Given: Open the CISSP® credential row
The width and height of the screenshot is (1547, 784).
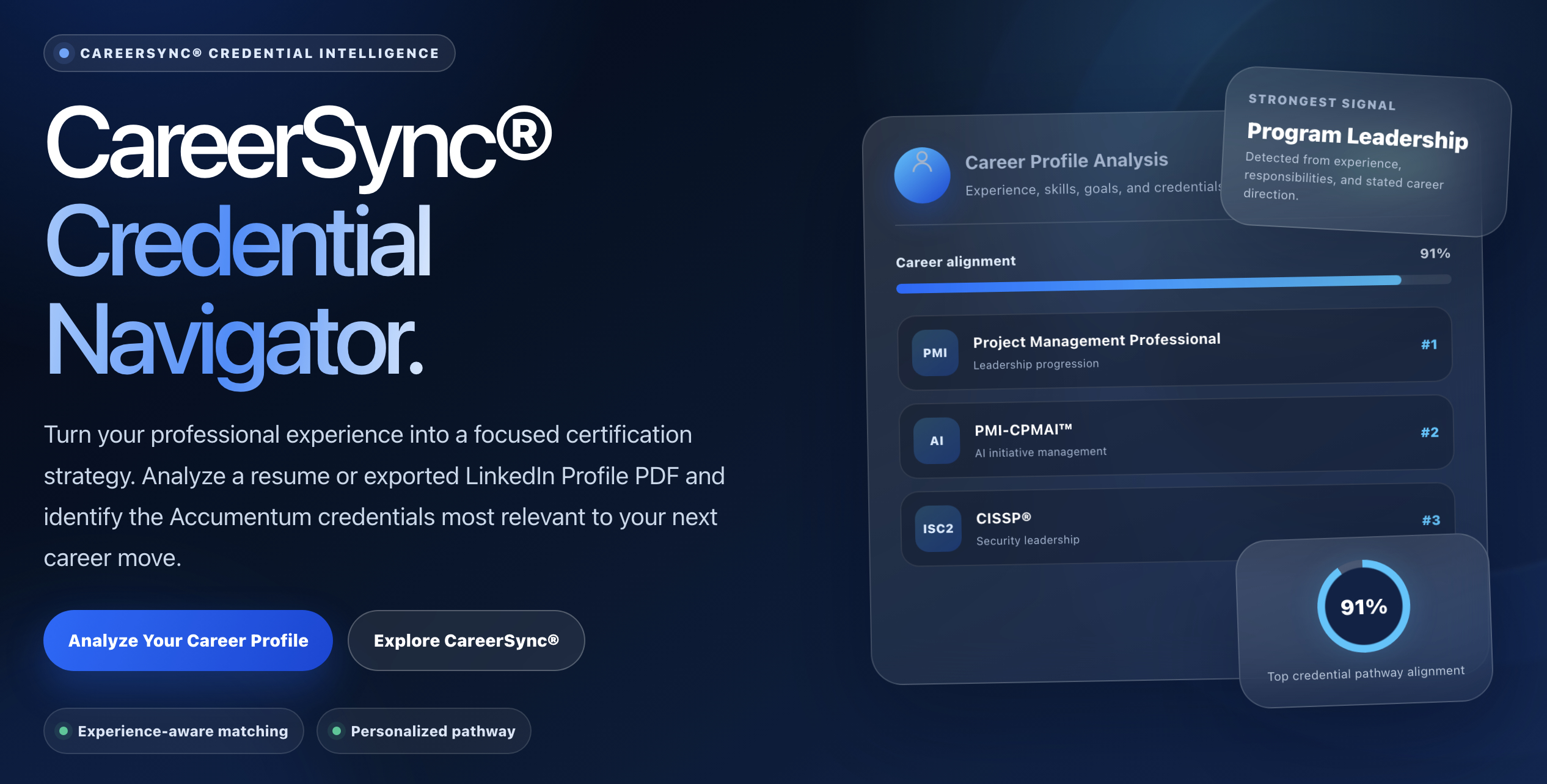Looking at the screenshot, I should click(x=1177, y=525).
